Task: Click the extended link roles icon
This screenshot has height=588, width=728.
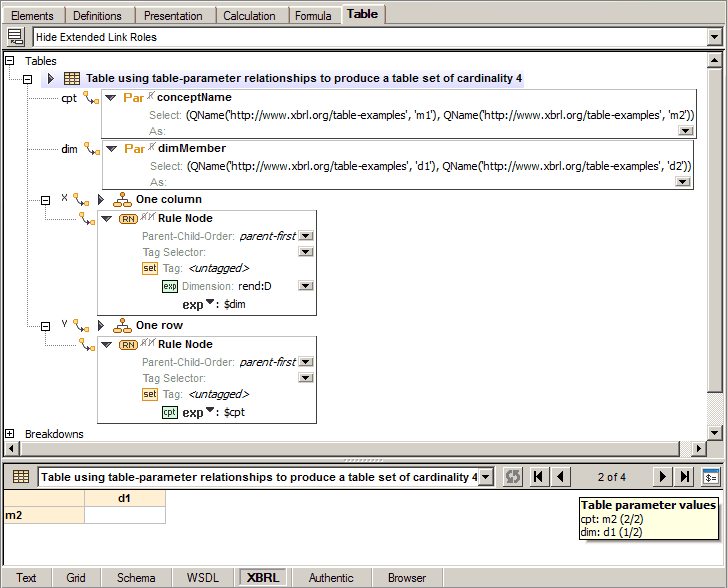Action: pyautogui.click(x=14, y=37)
